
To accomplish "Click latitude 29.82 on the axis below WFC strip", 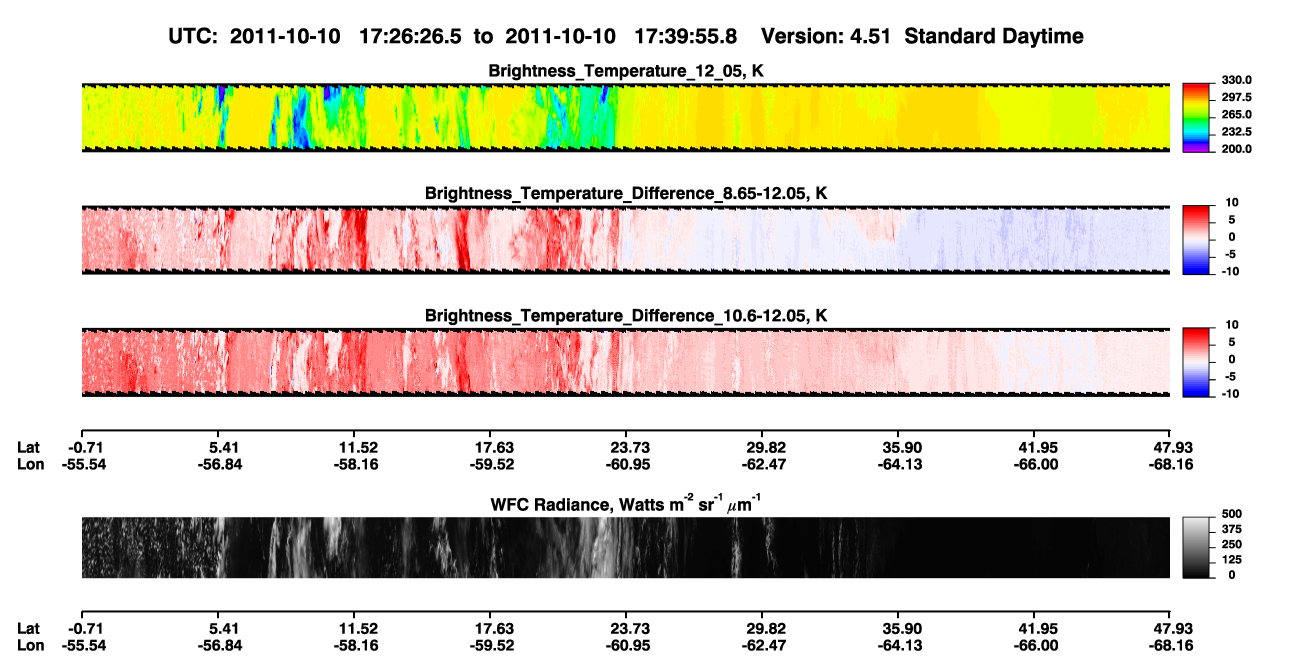I will pyautogui.click(x=762, y=628).
